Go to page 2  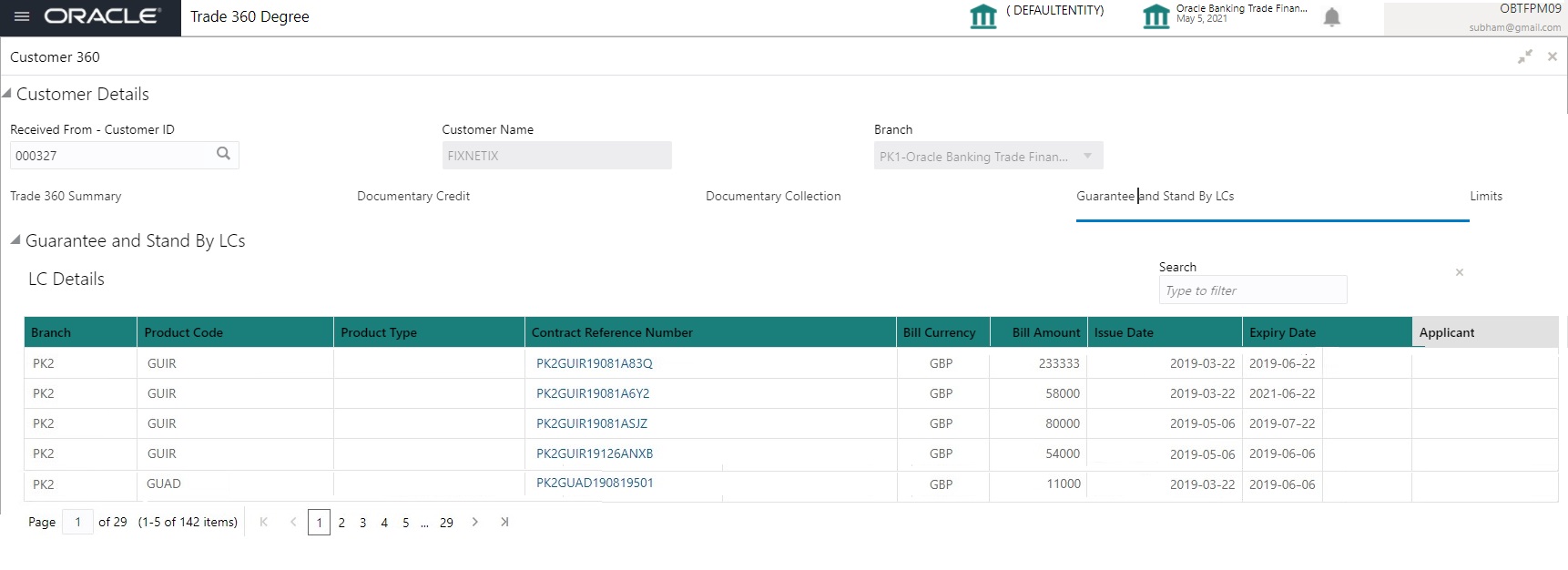(341, 523)
